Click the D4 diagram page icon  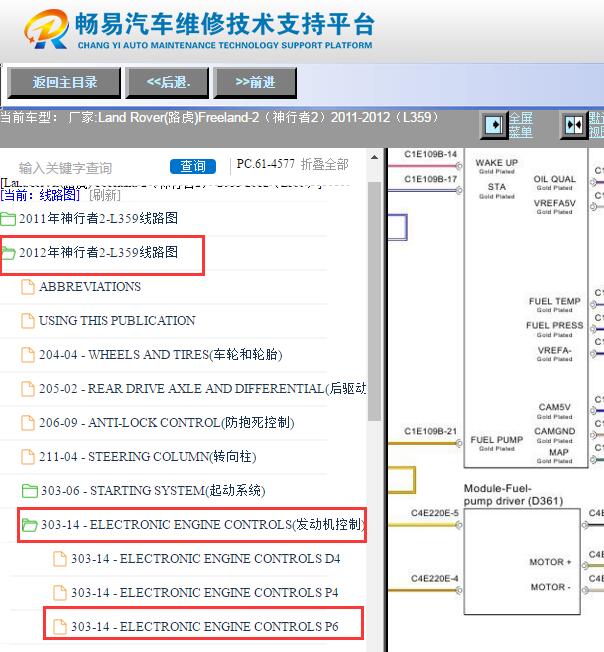pyautogui.click(x=60, y=559)
